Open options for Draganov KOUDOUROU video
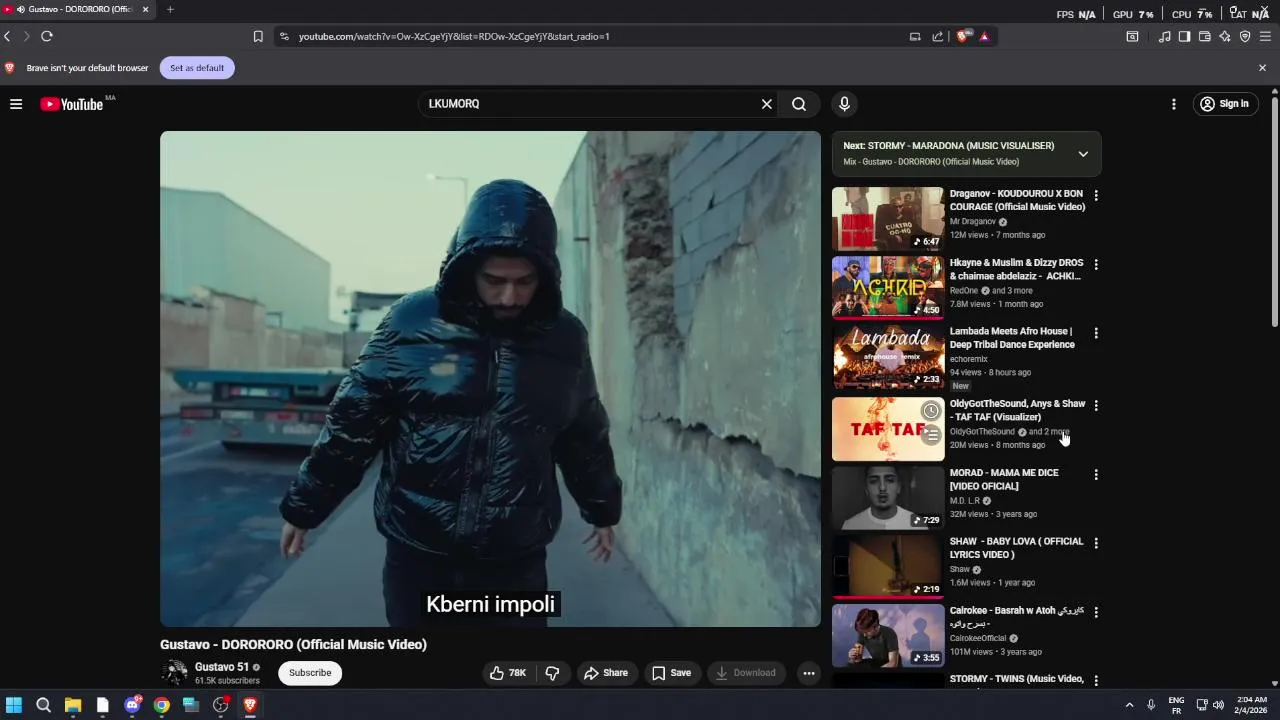This screenshot has width=1280, height=720. coord(1096,196)
